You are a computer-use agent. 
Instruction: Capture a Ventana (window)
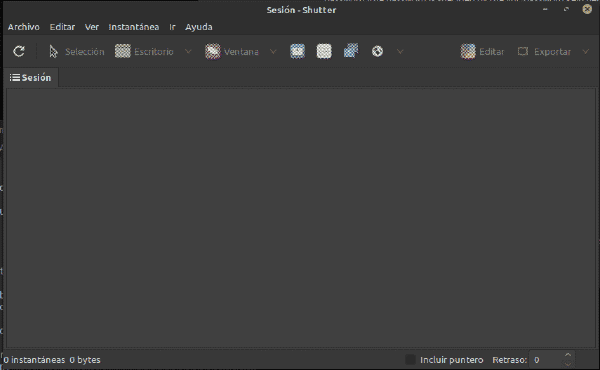232,51
